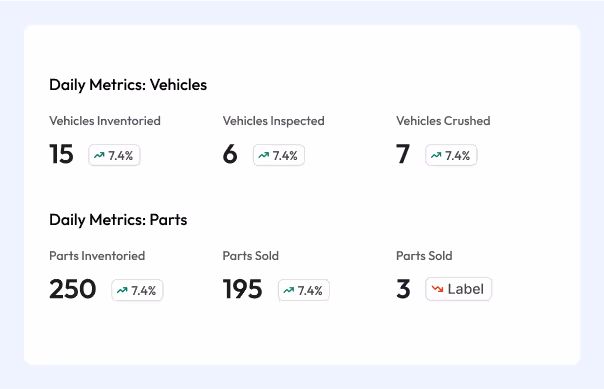This screenshot has width=604, height=389.
Task: Select the "Label" badge text
Action: pyautogui.click(x=466, y=289)
